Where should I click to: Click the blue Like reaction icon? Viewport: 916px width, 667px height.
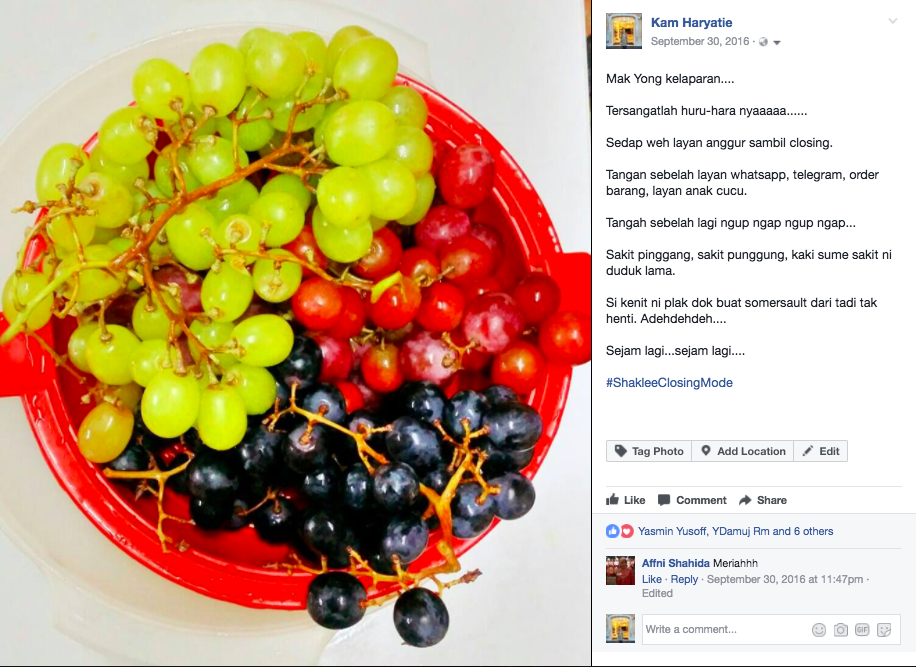pos(612,531)
